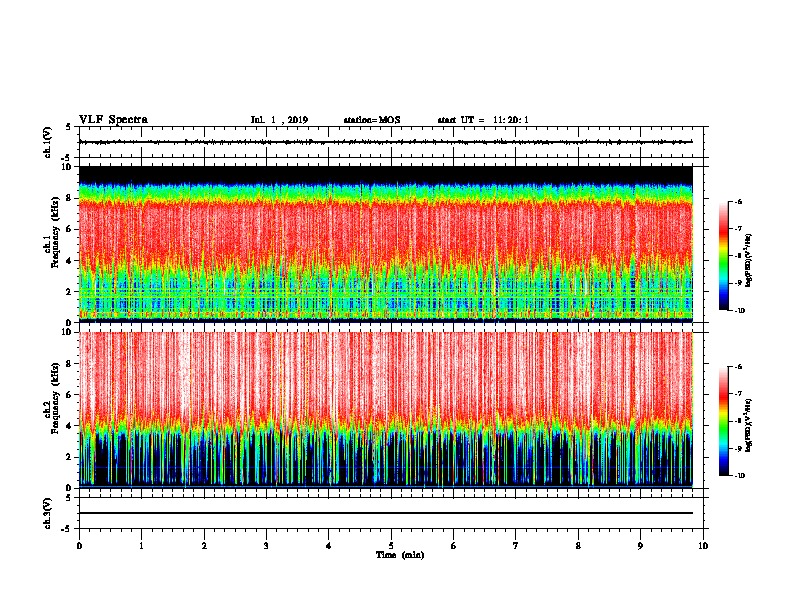Click the "station=MOS" header label
This screenshot has width=792, height=612.
point(372,120)
